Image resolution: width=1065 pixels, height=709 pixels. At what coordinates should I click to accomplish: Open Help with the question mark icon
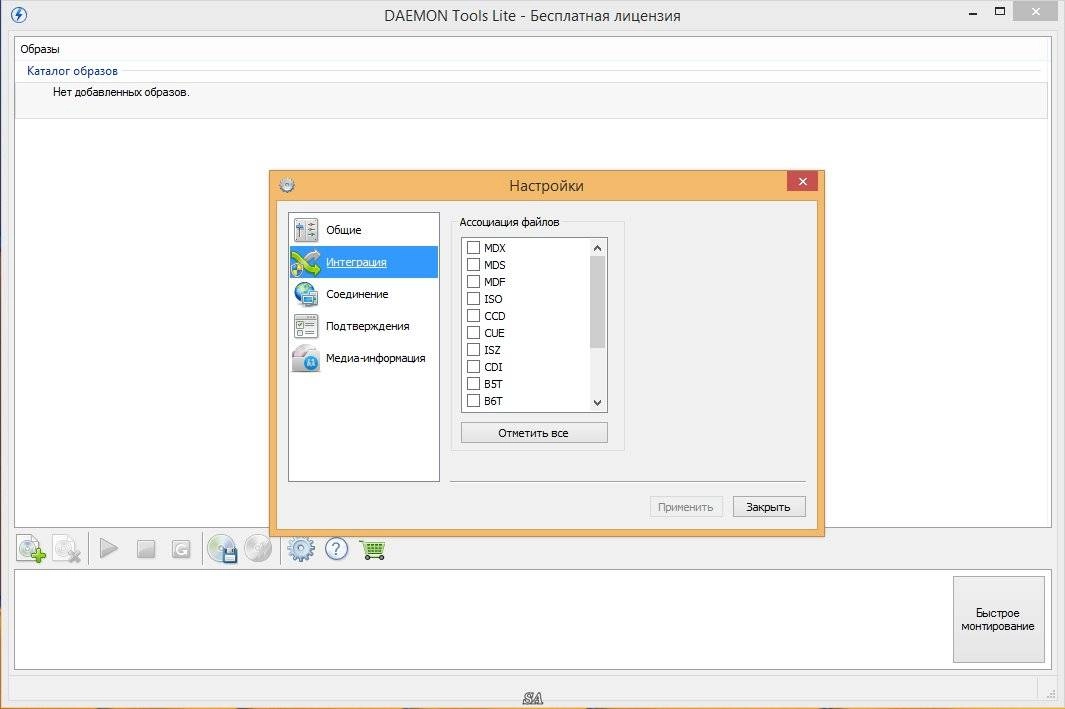(336, 549)
